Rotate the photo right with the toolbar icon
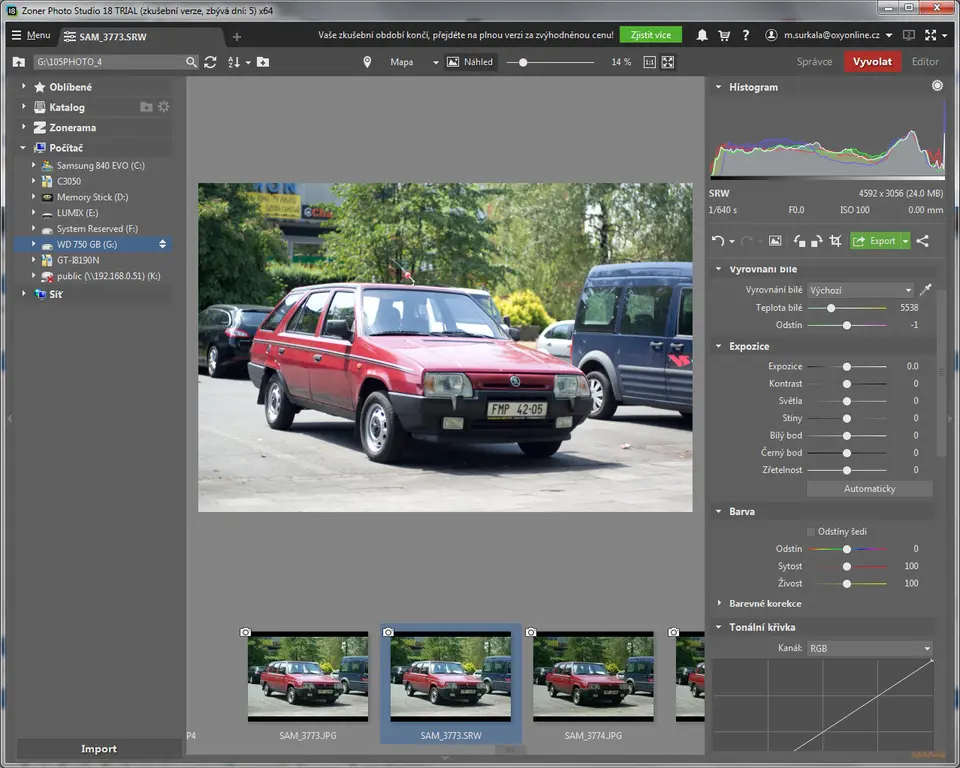Viewport: 960px width, 768px height. pyautogui.click(x=816, y=241)
